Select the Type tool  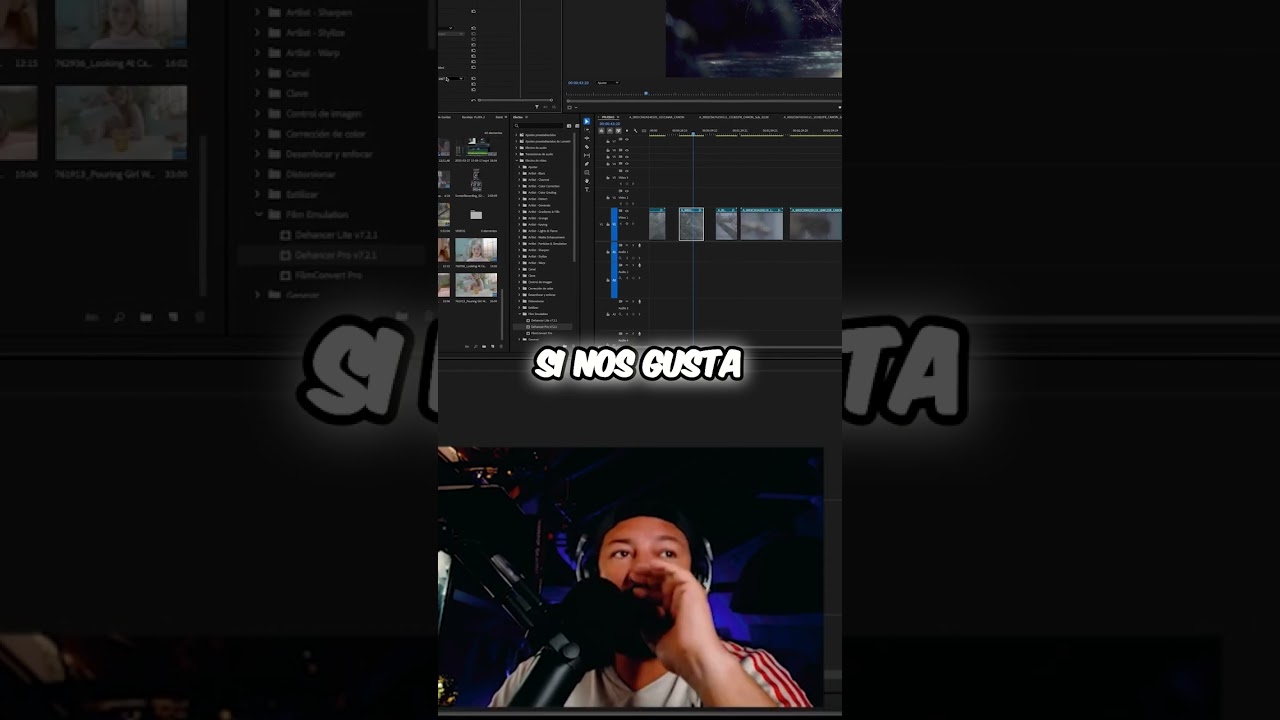587,189
